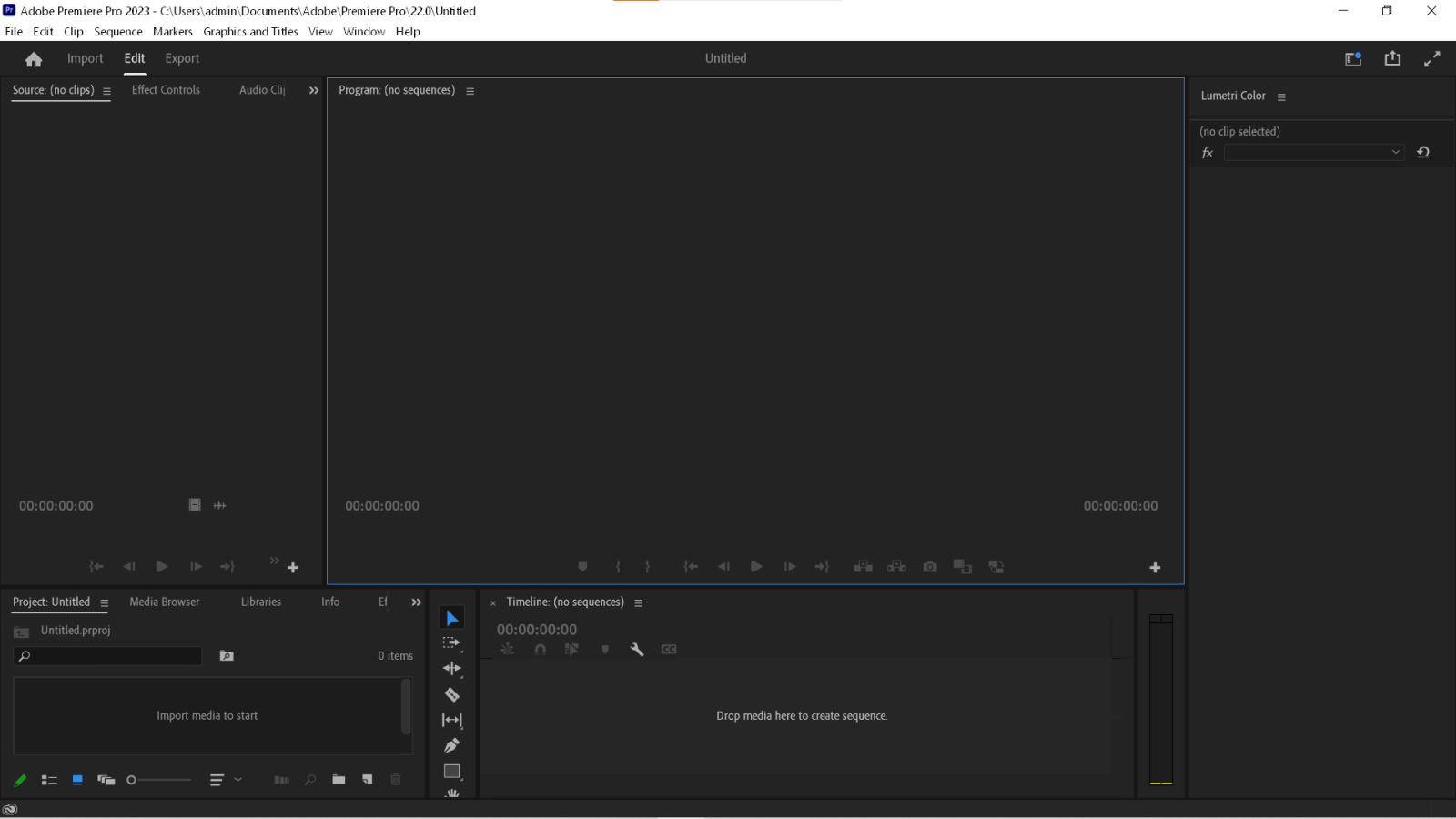Open Timeline panel menu
Image resolution: width=1456 pixels, height=819 pixels.
(x=639, y=603)
